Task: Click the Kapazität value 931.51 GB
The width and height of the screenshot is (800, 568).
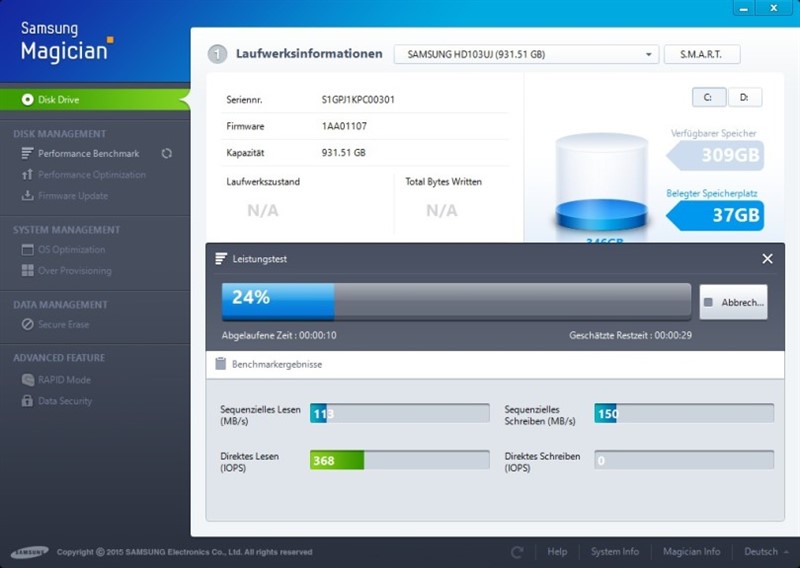Action: click(x=343, y=153)
